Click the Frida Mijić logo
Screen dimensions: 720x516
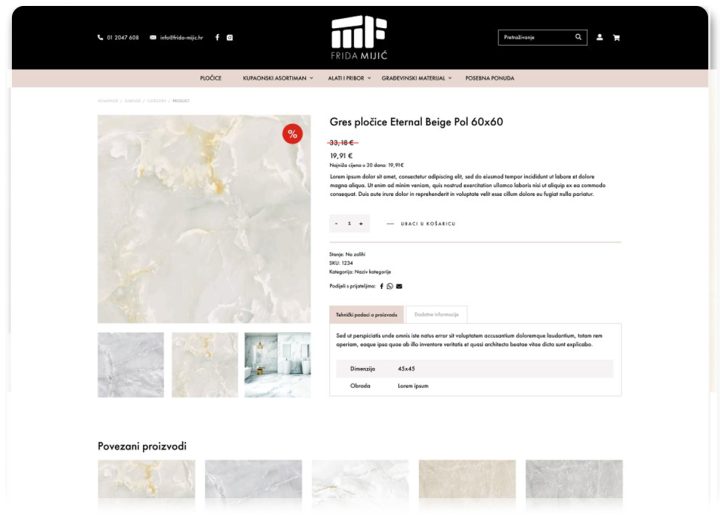[x=360, y=36]
